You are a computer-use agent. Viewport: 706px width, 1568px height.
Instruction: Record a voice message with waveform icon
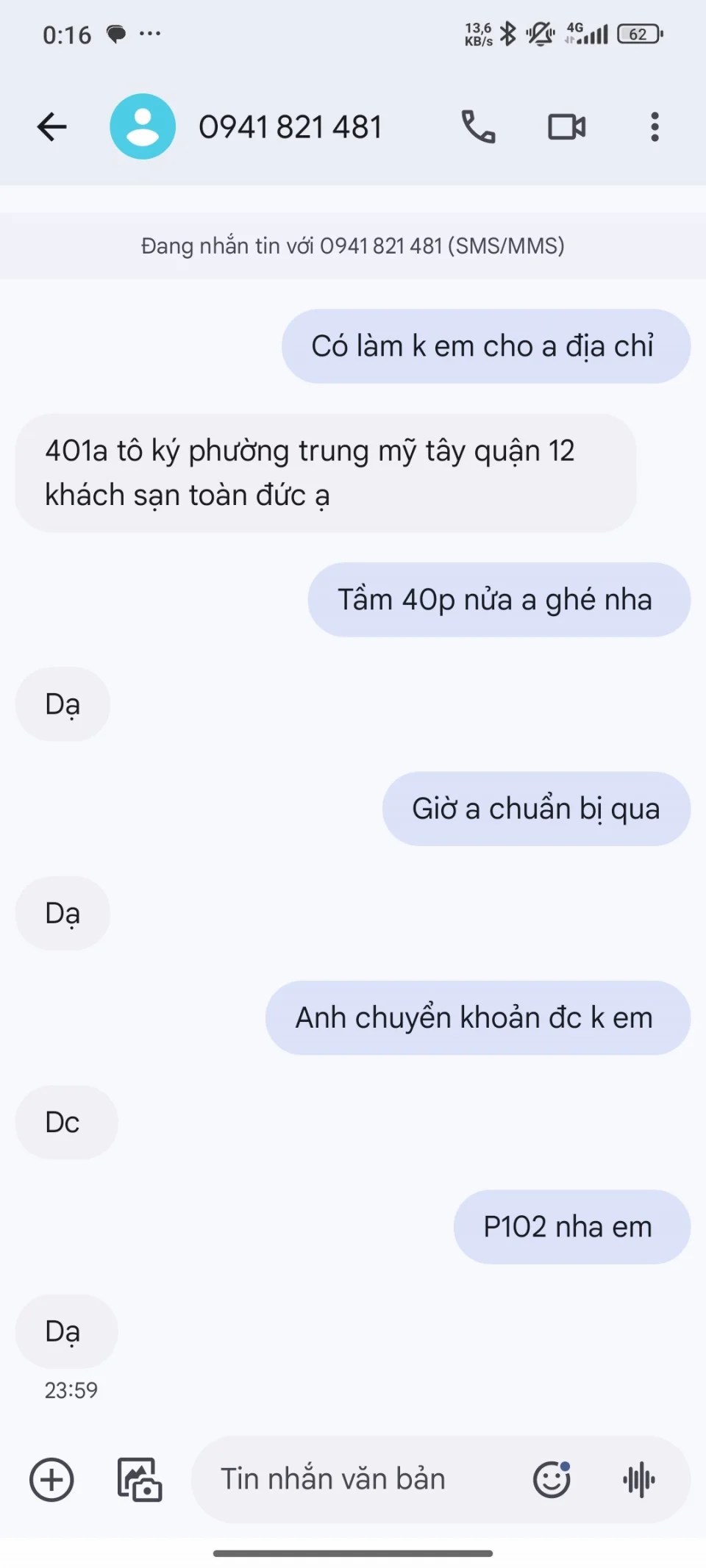(639, 1480)
